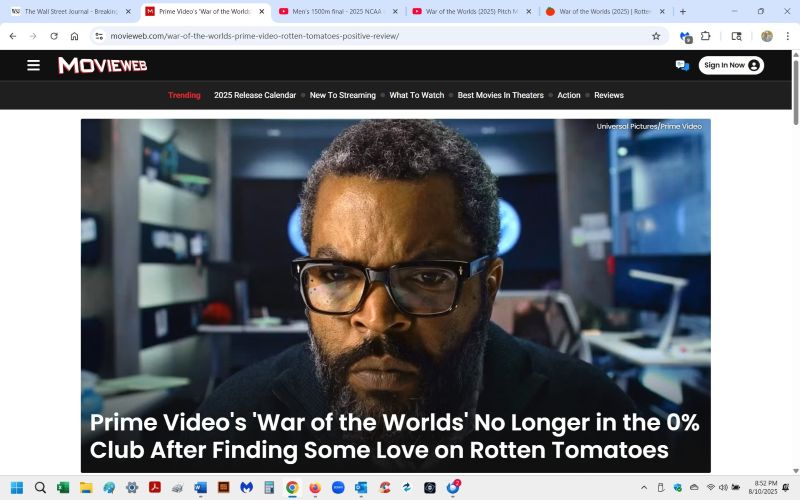This screenshot has height=500, width=800.
Task: Reload the current page
Action: [54, 36]
